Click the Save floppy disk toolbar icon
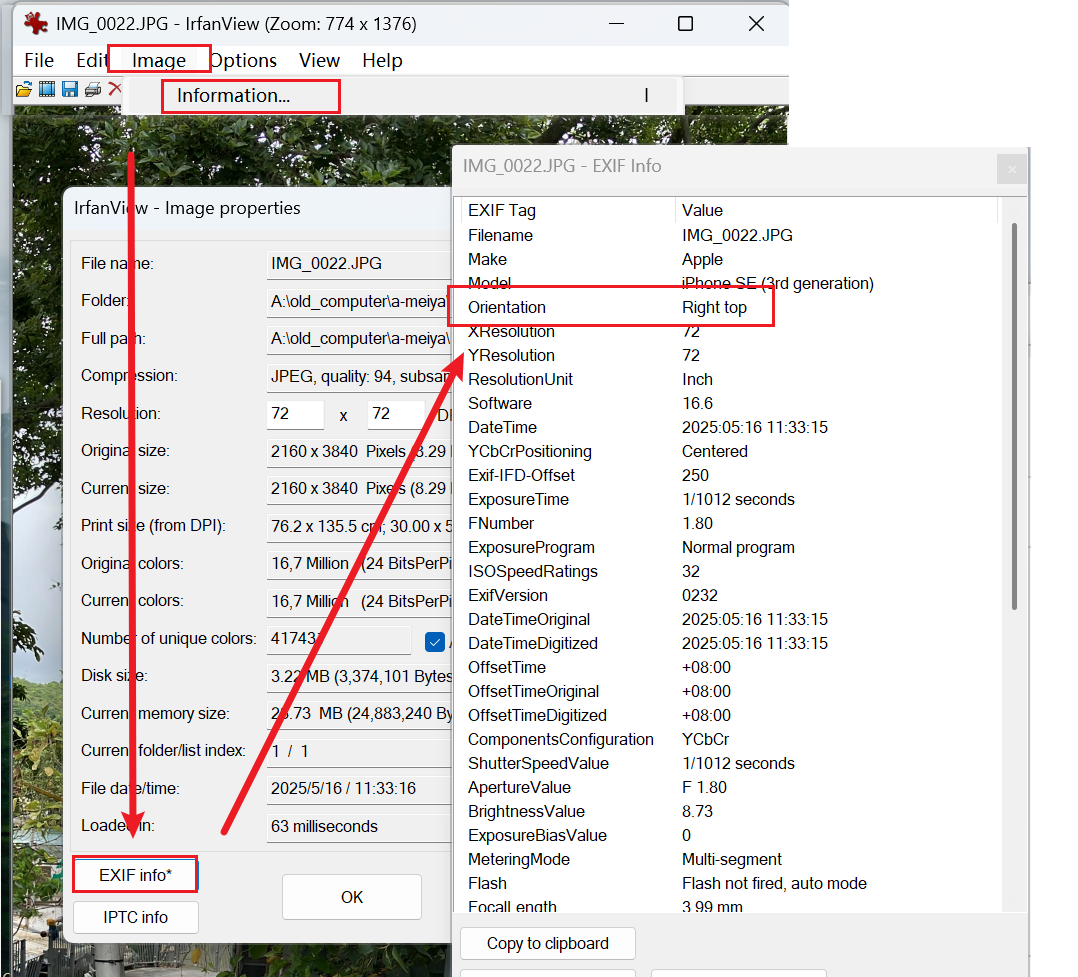 pos(70,90)
